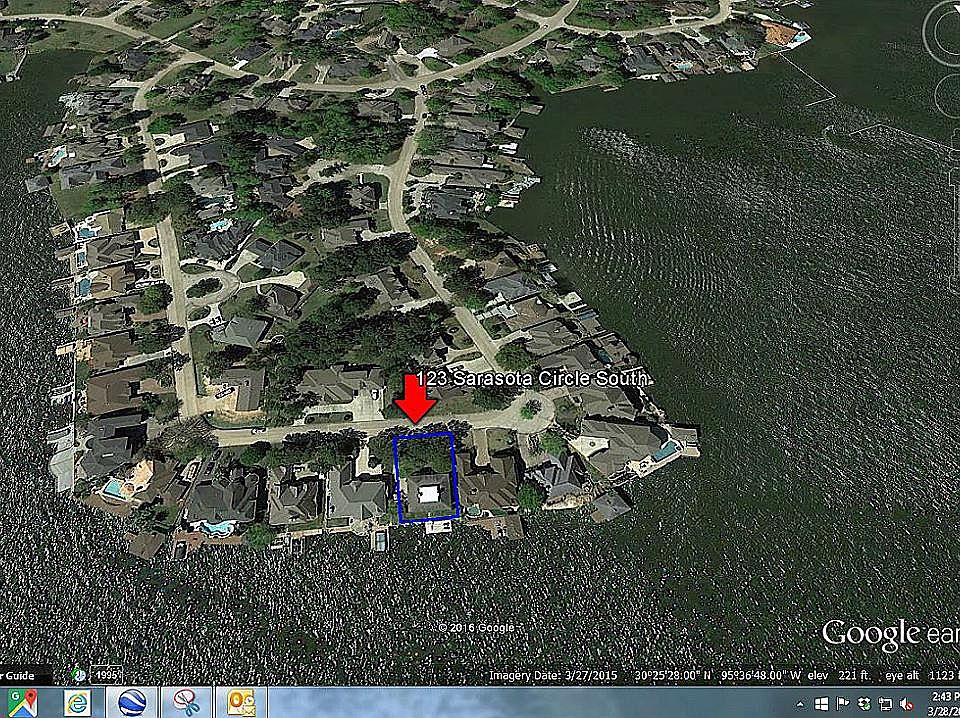Launch Internet Explorer from the taskbar
960x718 pixels.
[78, 702]
